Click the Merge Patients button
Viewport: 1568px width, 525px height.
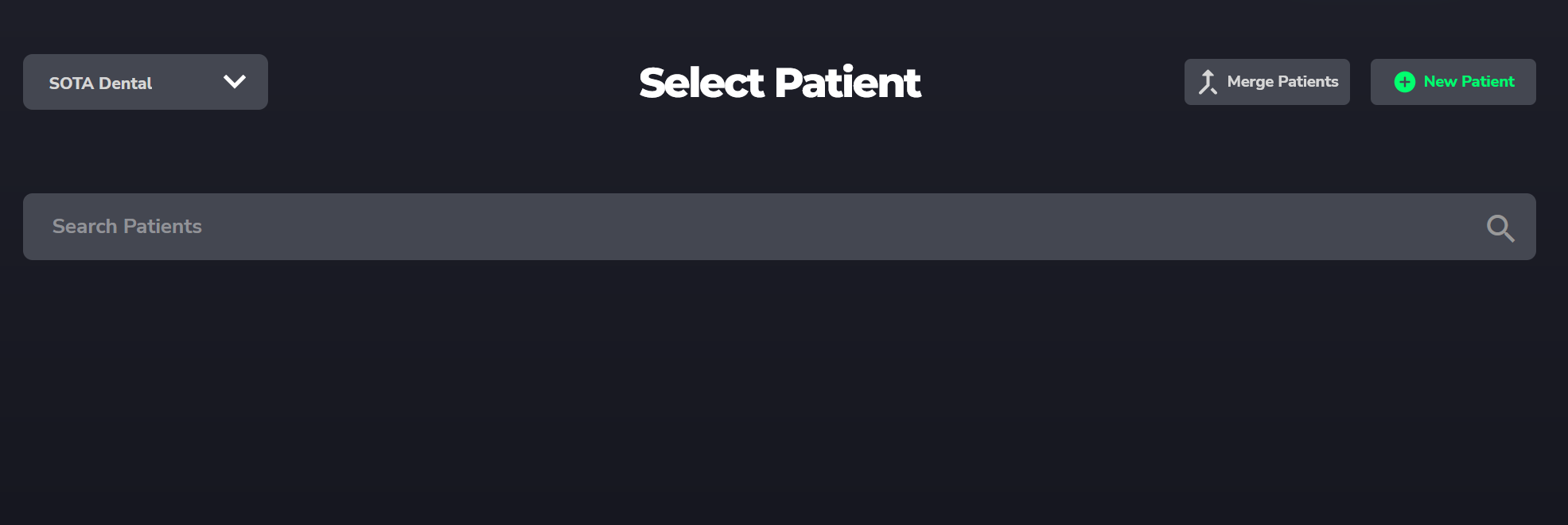click(1266, 81)
